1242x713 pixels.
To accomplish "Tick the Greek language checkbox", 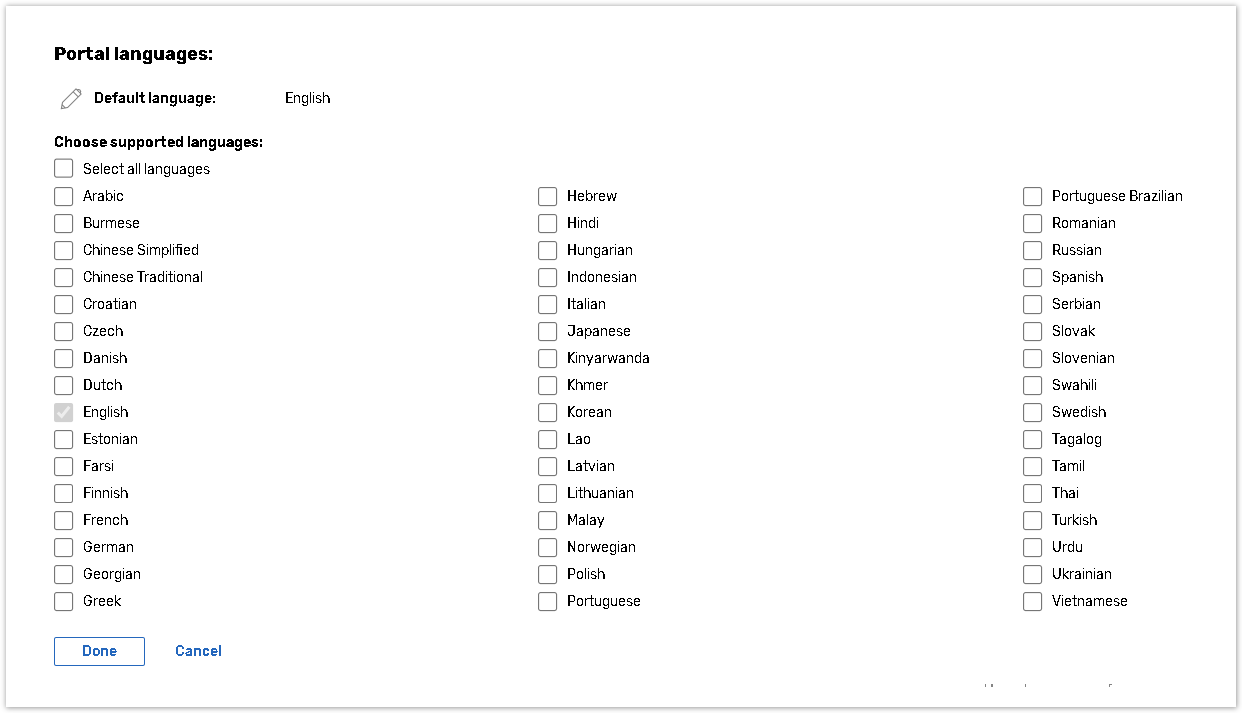I will coord(64,601).
